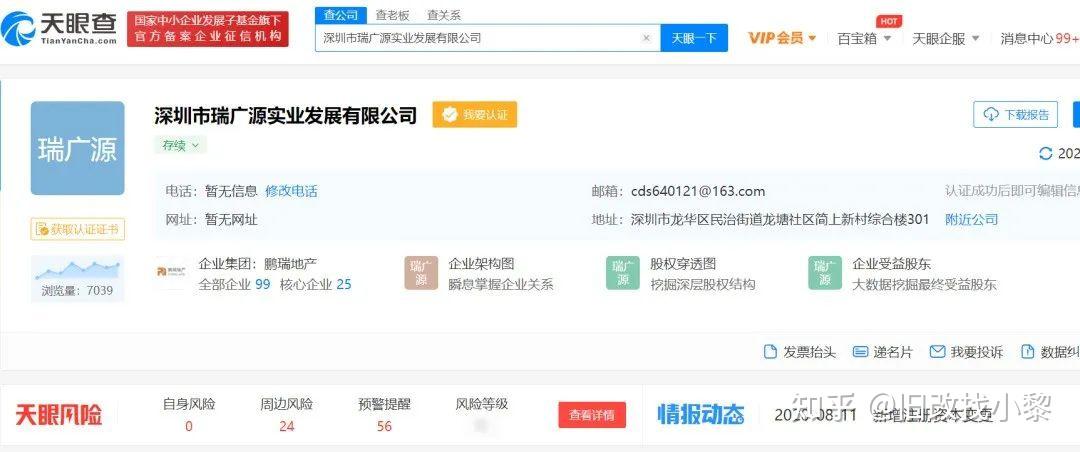Click the 鹏瑞地产 group logo icon
The height and width of the screenshot is (452, 1080).
[171, 271]
